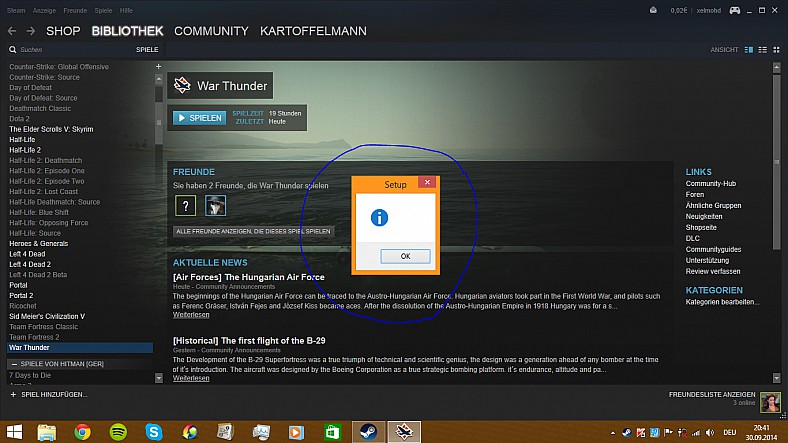Select Half-Life 2 in game list

coord(25,150)
